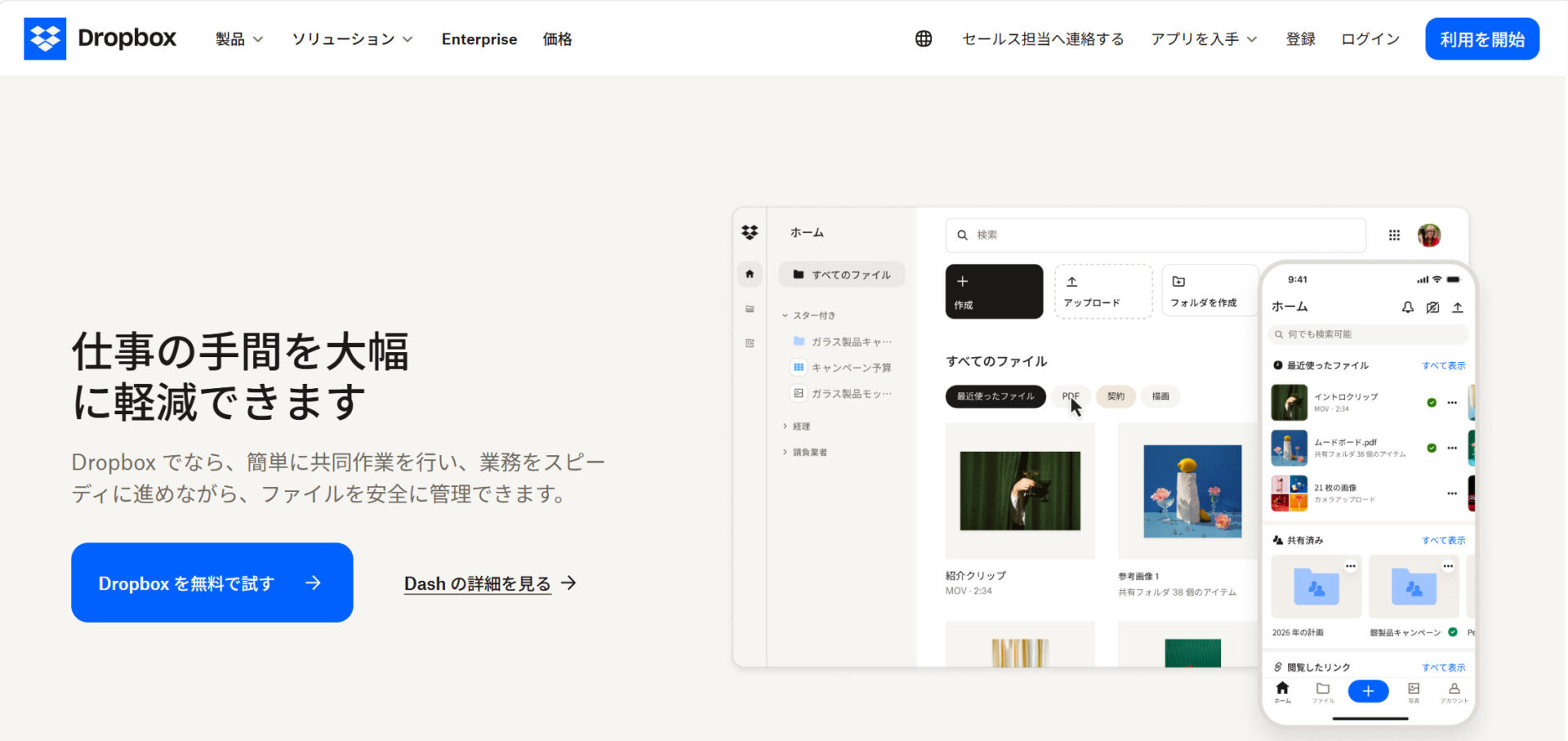Expand the アプリを入手 dropdown

1204,38
